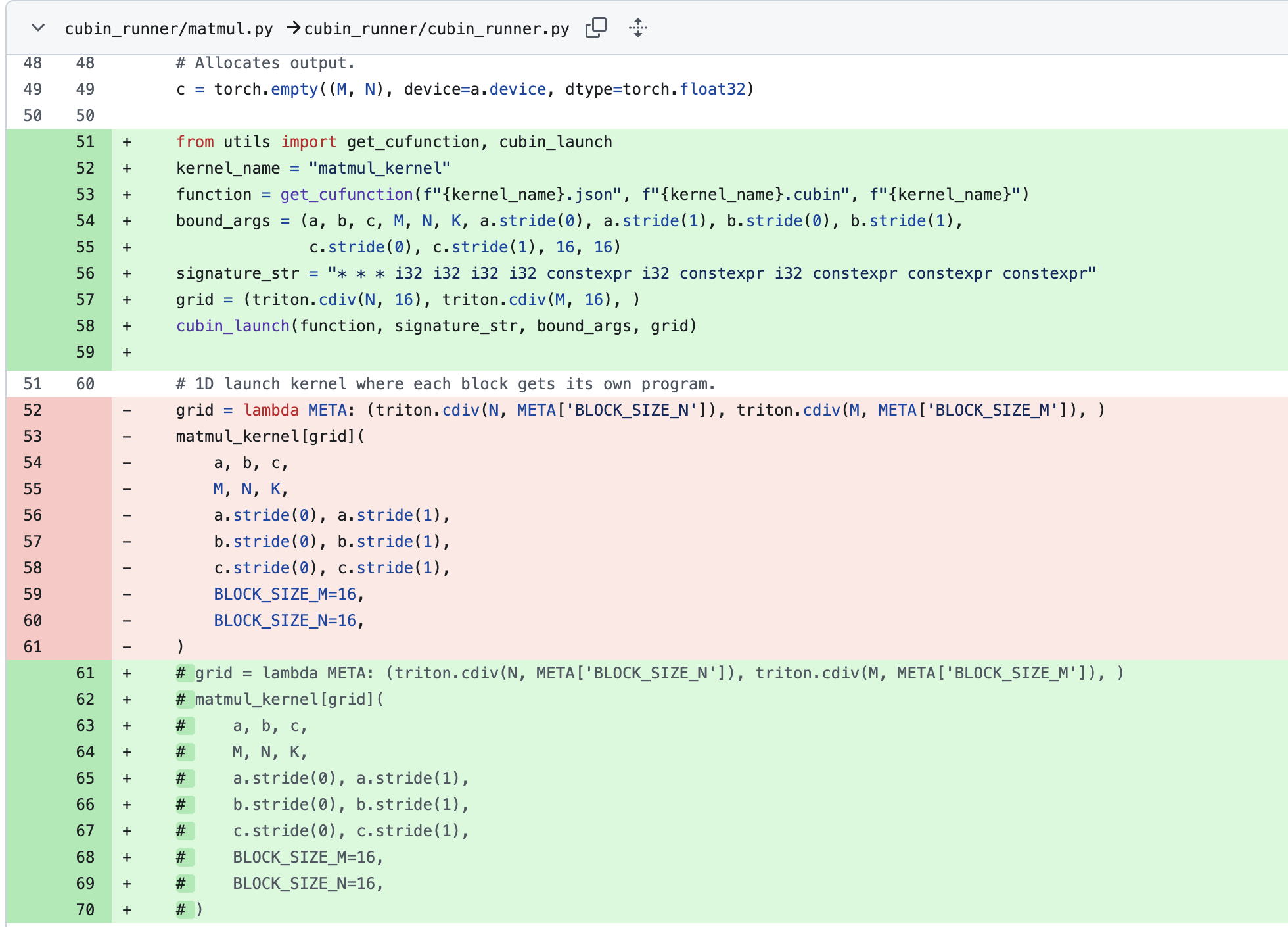Click the rename arrow between file paths
The image size is (1288, 927).
tap(293, 28)
